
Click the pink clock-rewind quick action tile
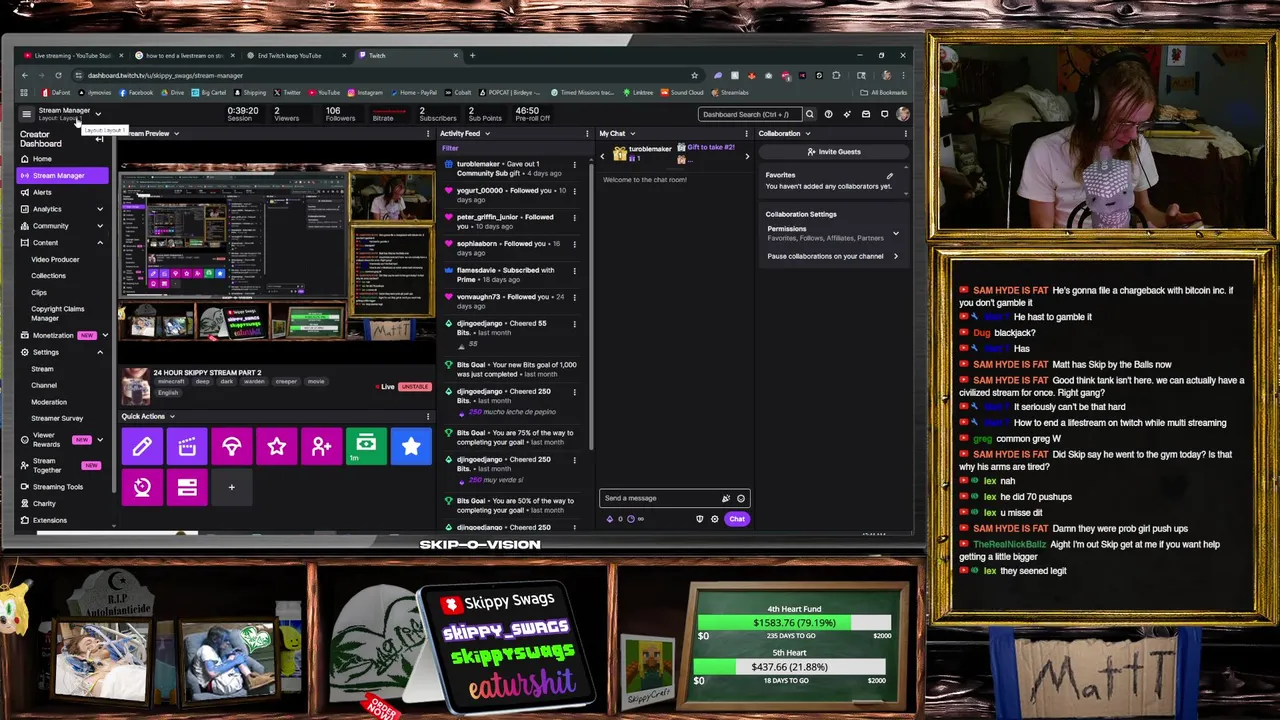tap(142, 487)
